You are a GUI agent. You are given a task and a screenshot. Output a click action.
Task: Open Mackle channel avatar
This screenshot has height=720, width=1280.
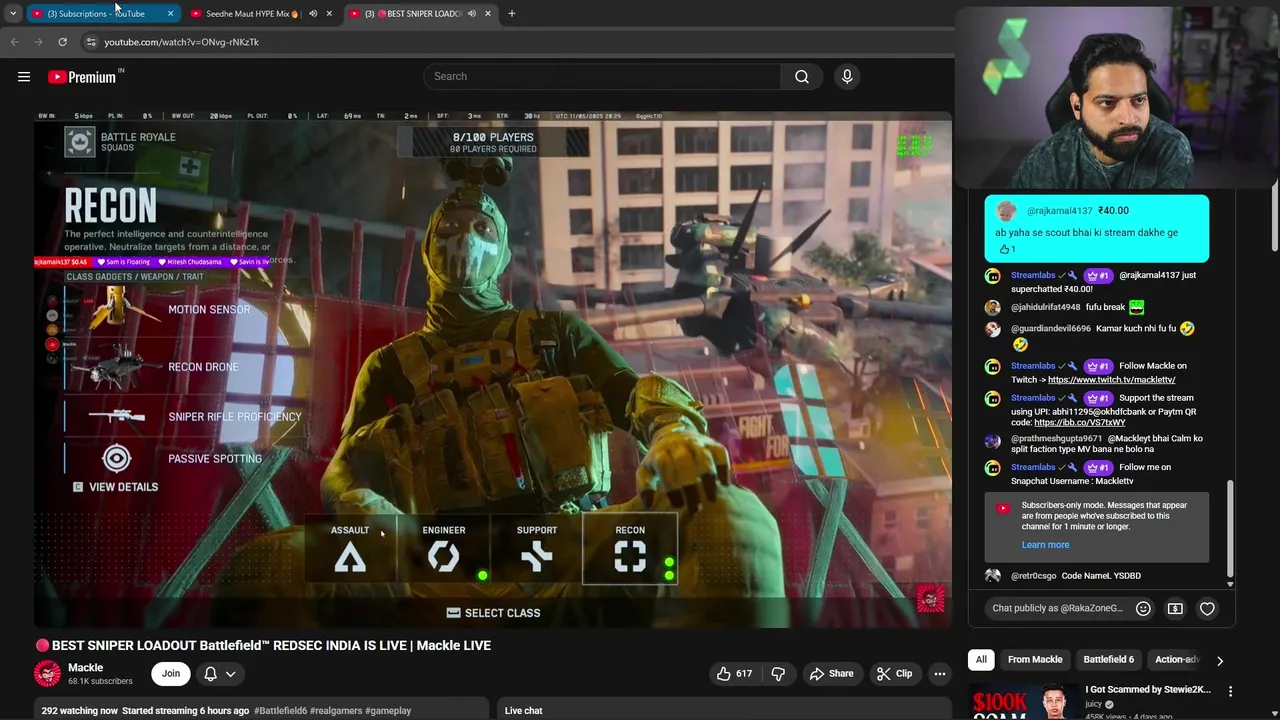pos(47,674)
